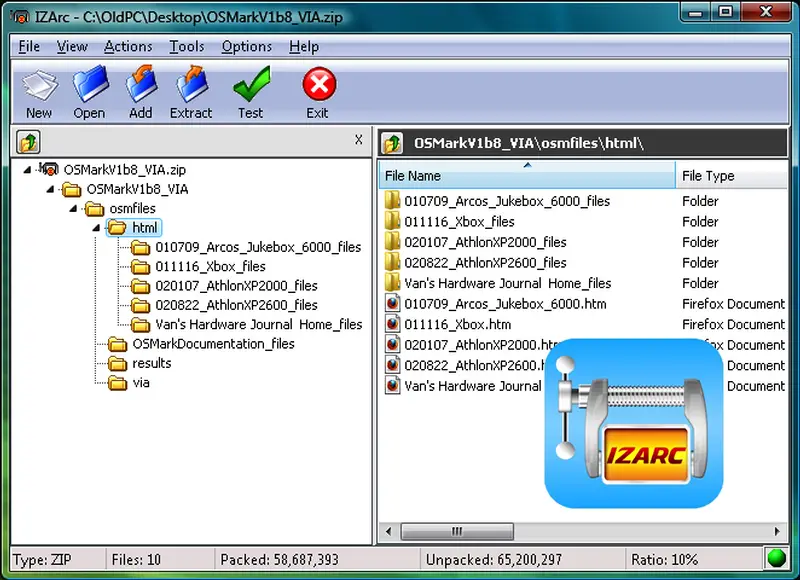Sort by the File Name column header
Image resolution: width=800 pixels, height=580 pixels.
[527, 175]
